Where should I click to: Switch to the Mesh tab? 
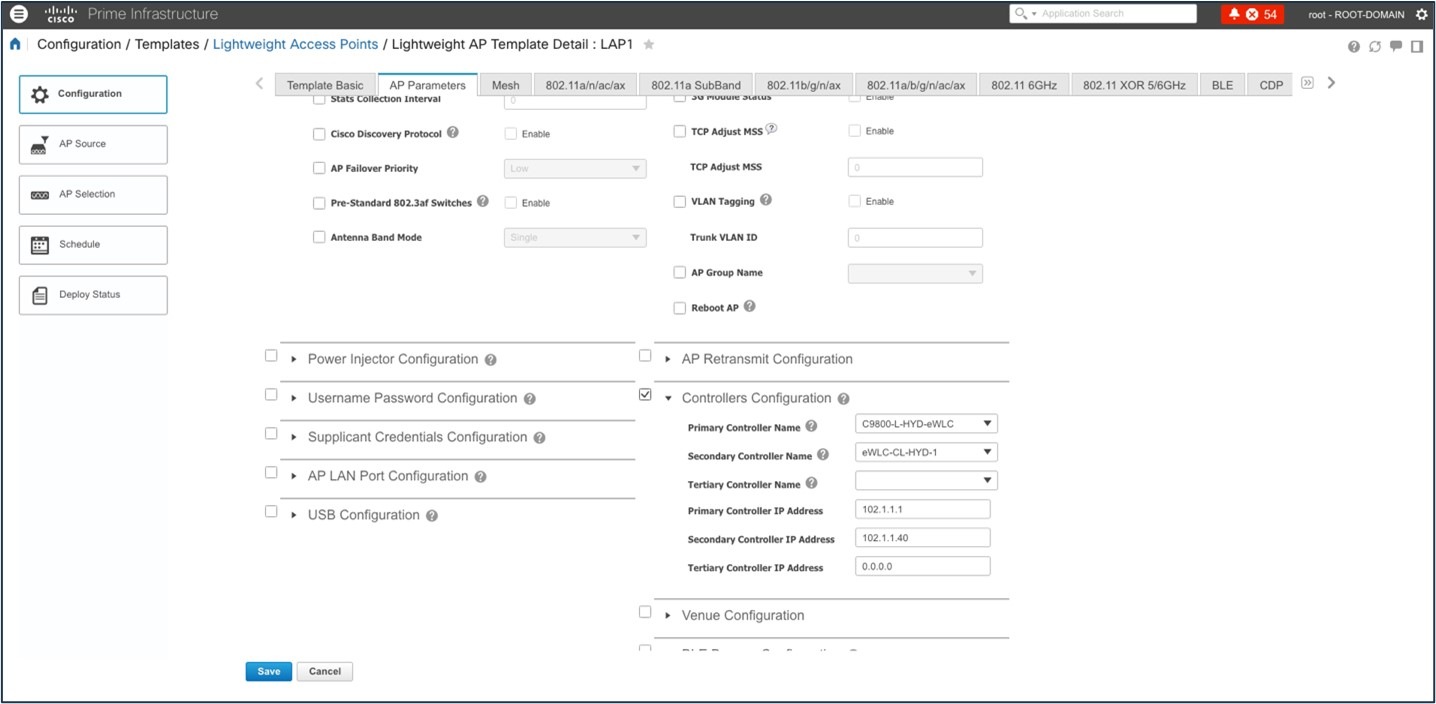pyautogui.click(x=505, y=84)
